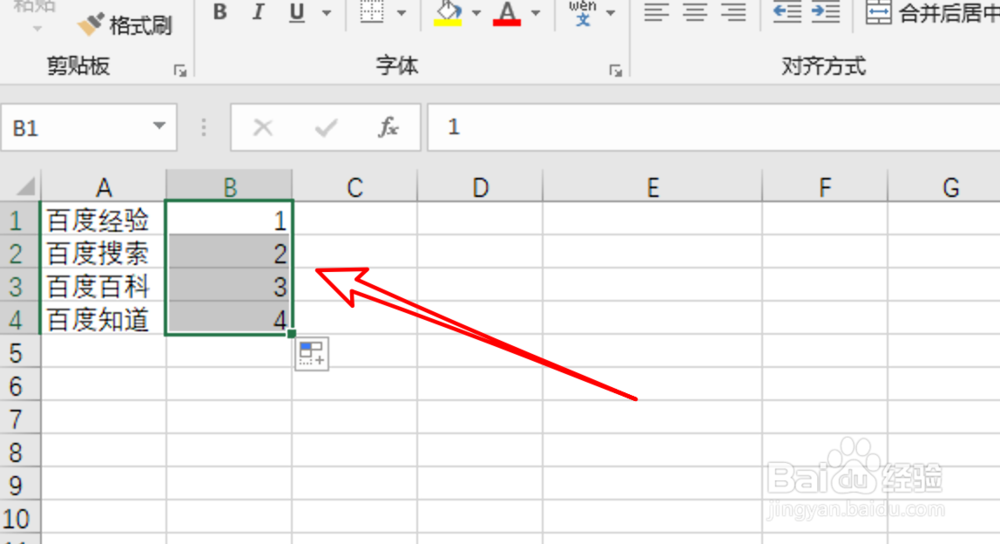This screenshot has width=1000, height=544.
Task: Open clipboard (剪贴板) dialog launcher
Action: [x=180, y=71]
